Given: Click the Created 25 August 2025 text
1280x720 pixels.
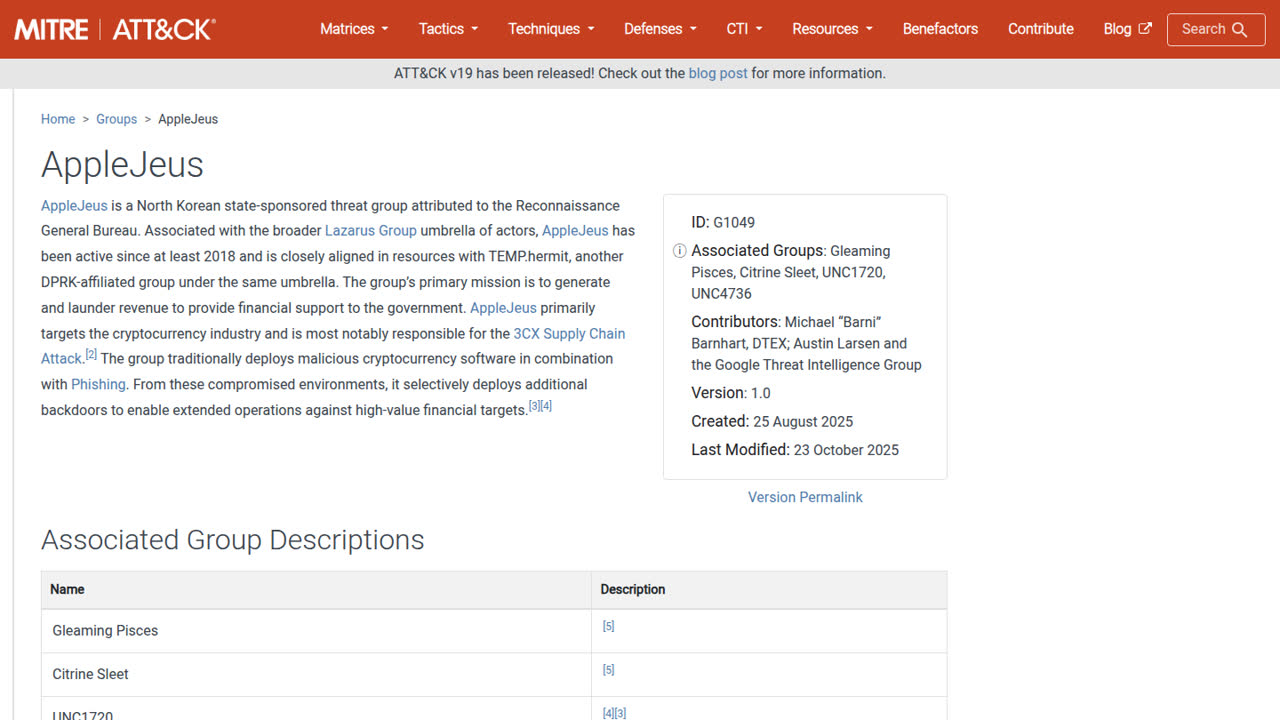Looking at the screenshot, I should pyautogui.click(x=772, y=421).
